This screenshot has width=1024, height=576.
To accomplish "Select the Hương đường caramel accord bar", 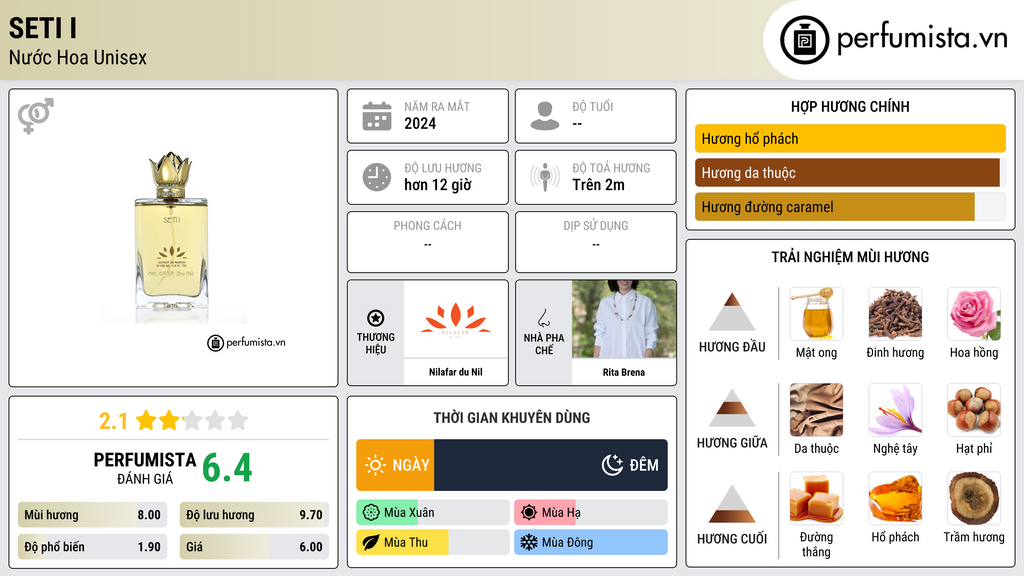I will 850,207.
